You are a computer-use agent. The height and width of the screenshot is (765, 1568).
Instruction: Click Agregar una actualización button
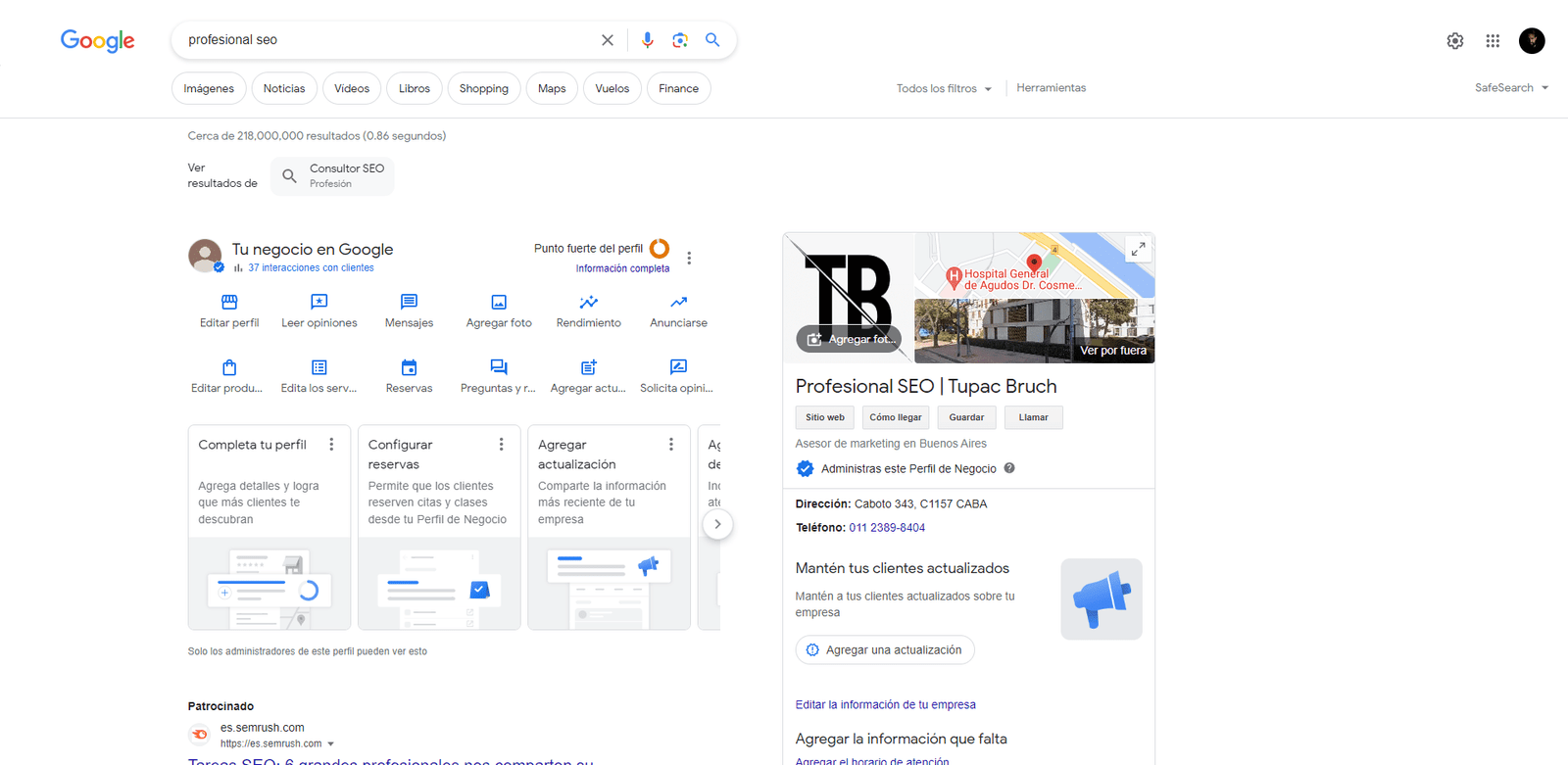[x=885, y=649]
